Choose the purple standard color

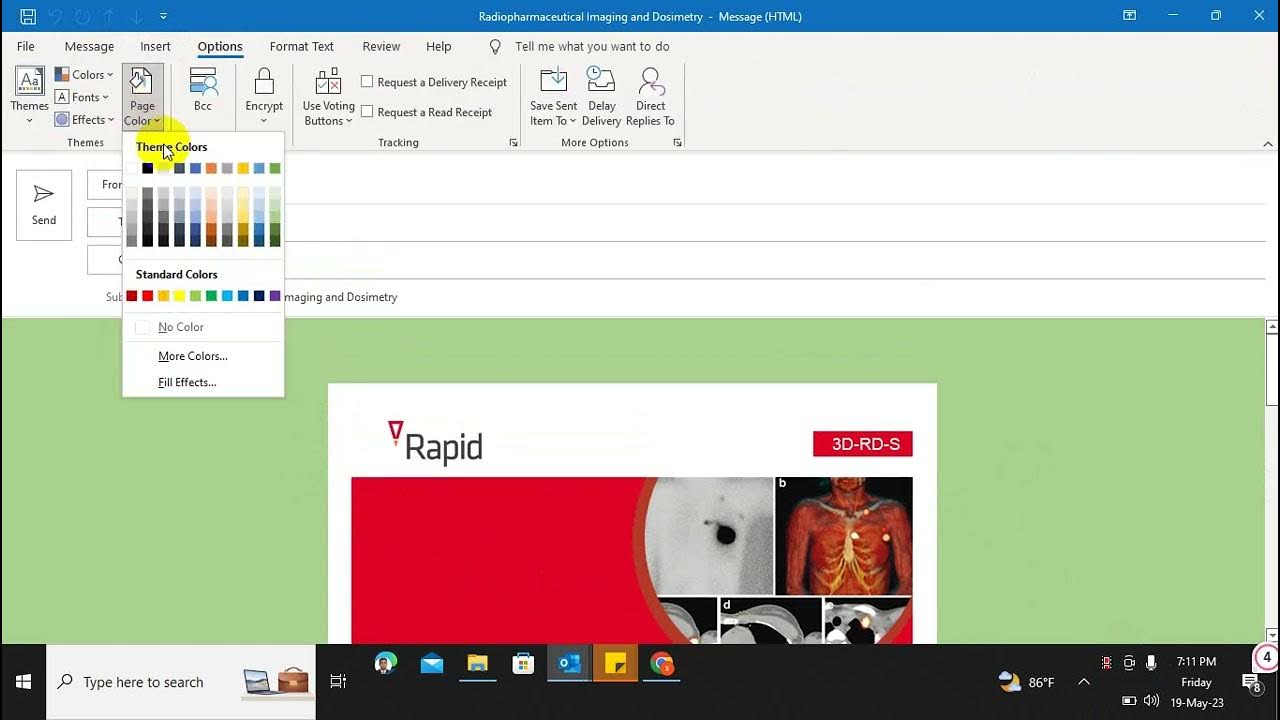[275, 296]
